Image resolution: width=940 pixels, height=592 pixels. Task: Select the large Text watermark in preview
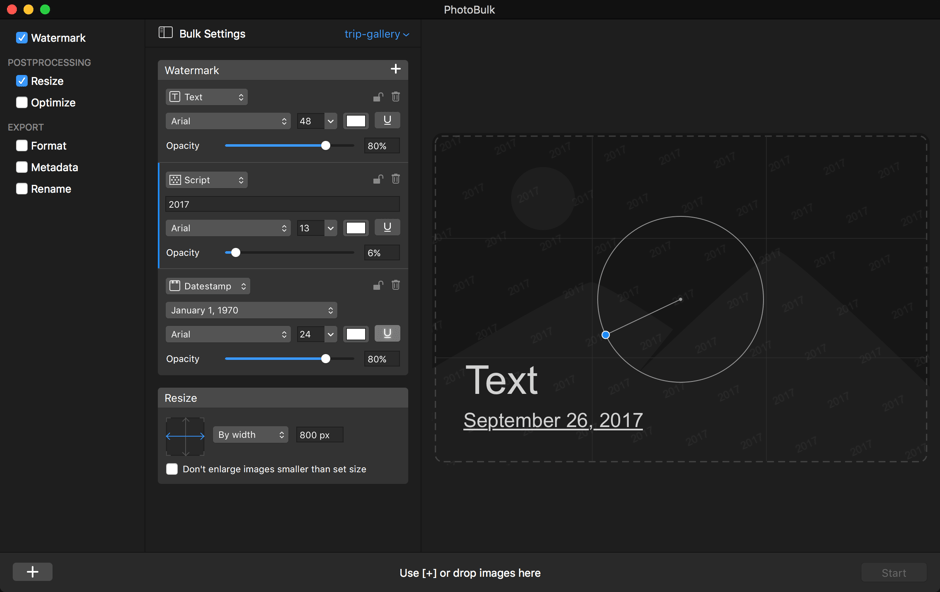502,380
